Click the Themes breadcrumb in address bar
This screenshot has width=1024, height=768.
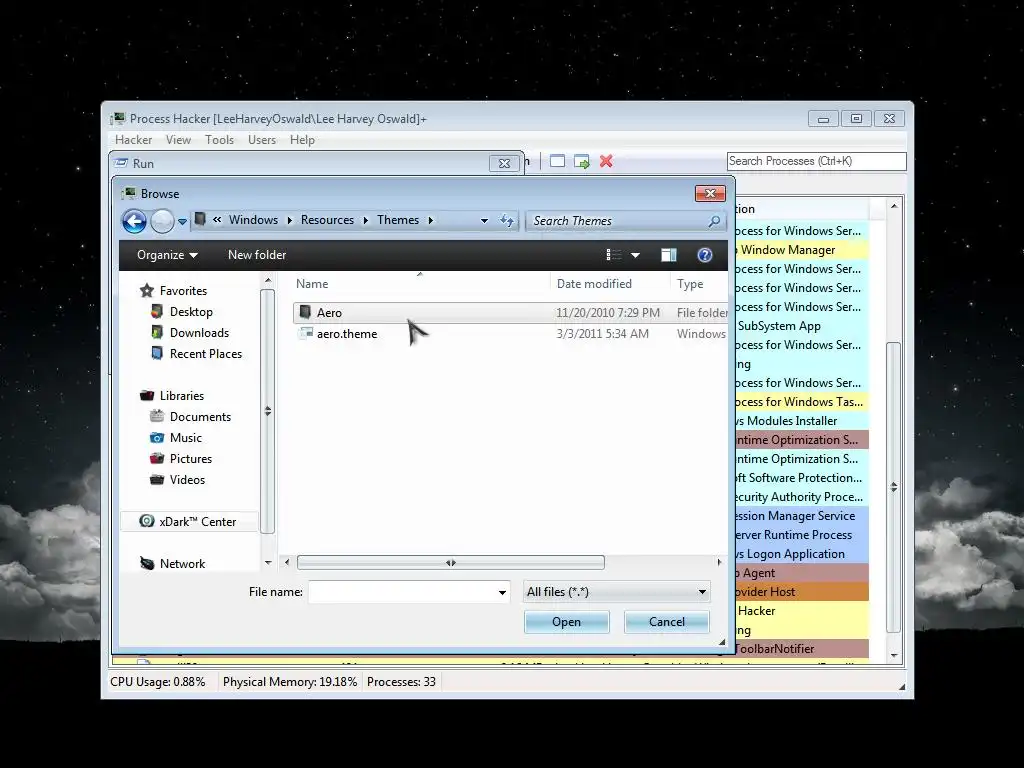click(398, 220)
